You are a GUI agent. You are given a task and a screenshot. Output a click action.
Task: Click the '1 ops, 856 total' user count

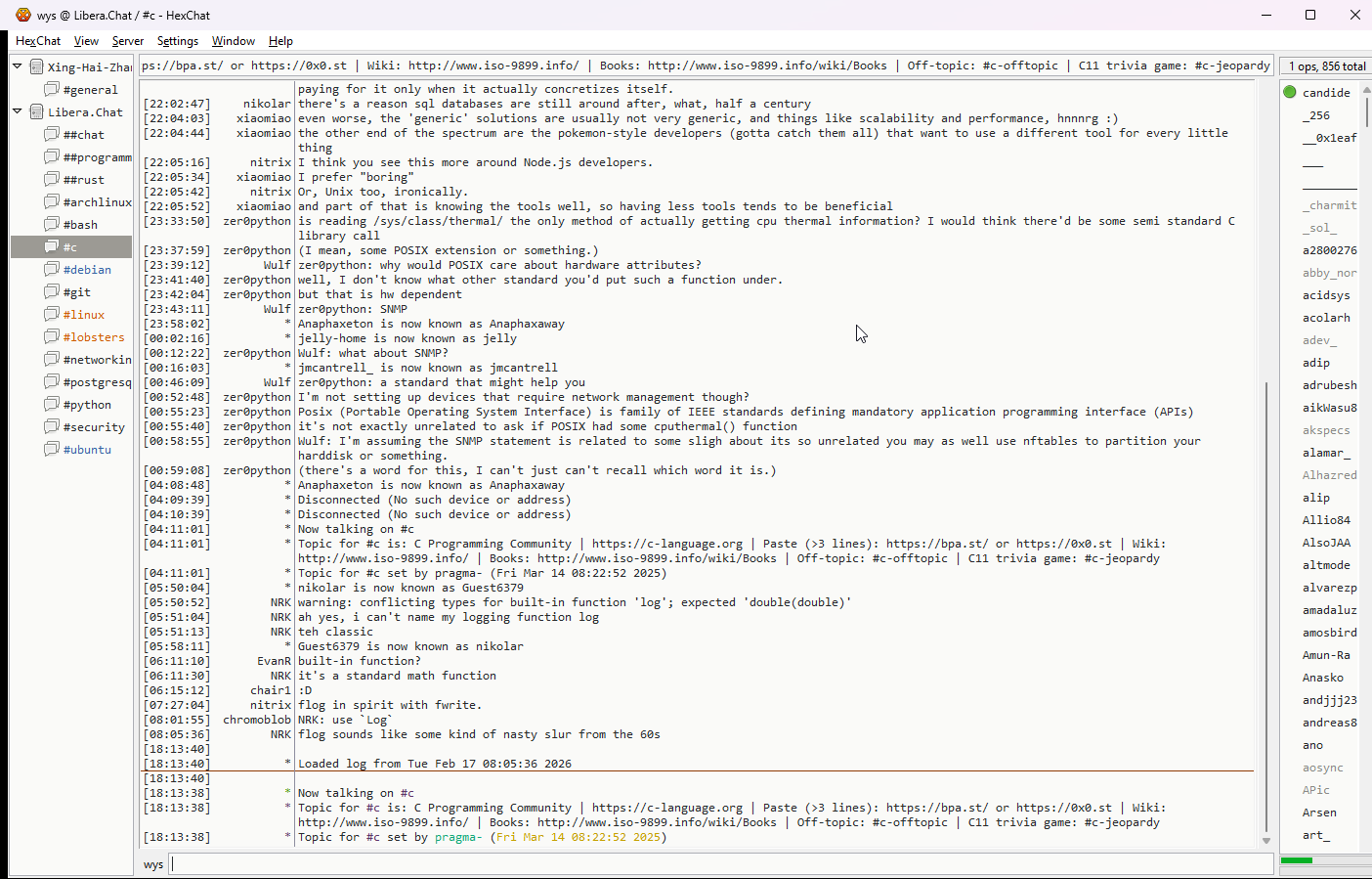pyautogui.click(x=1327, y=66)
